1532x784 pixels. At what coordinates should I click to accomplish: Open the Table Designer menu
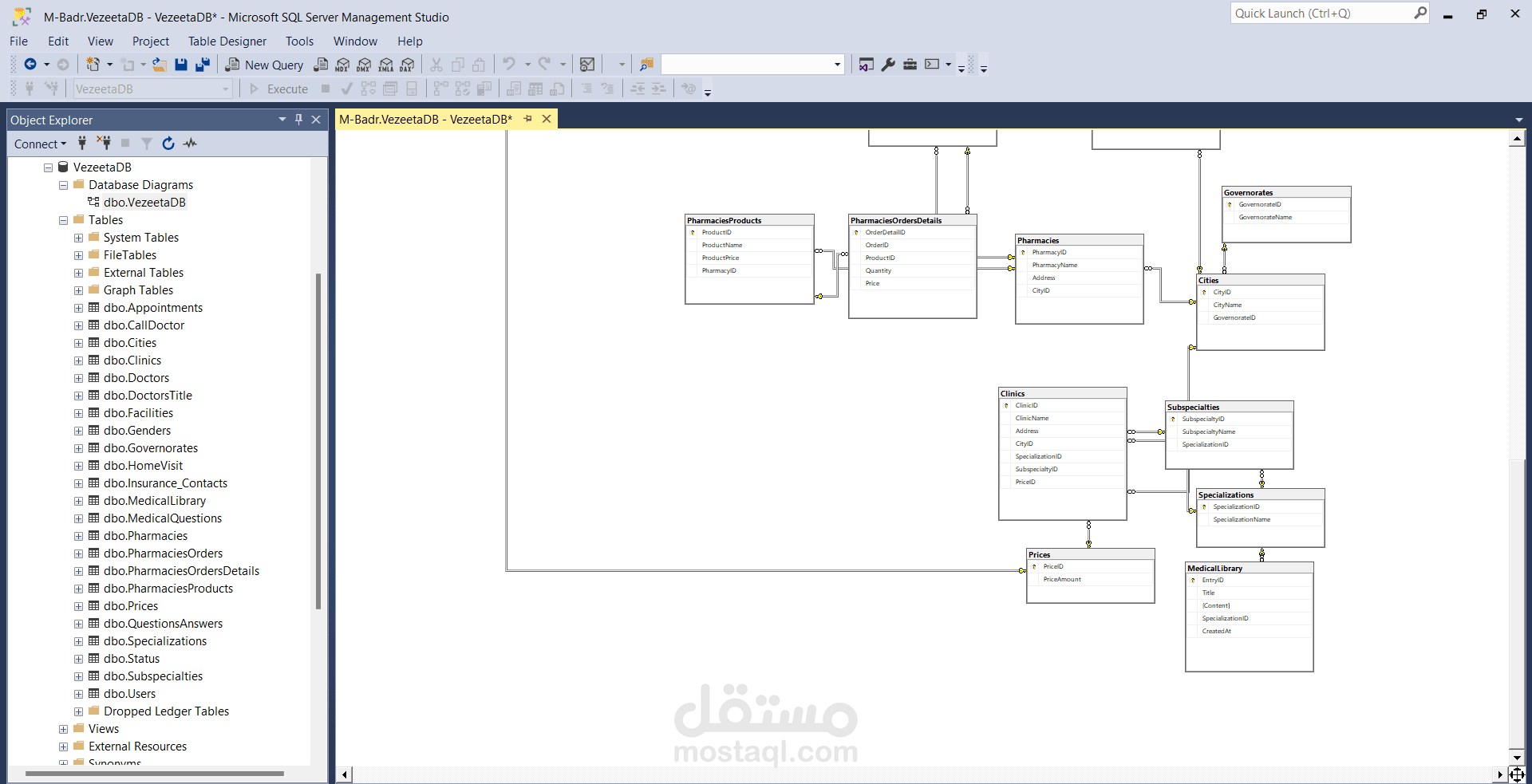coord(227,41)
